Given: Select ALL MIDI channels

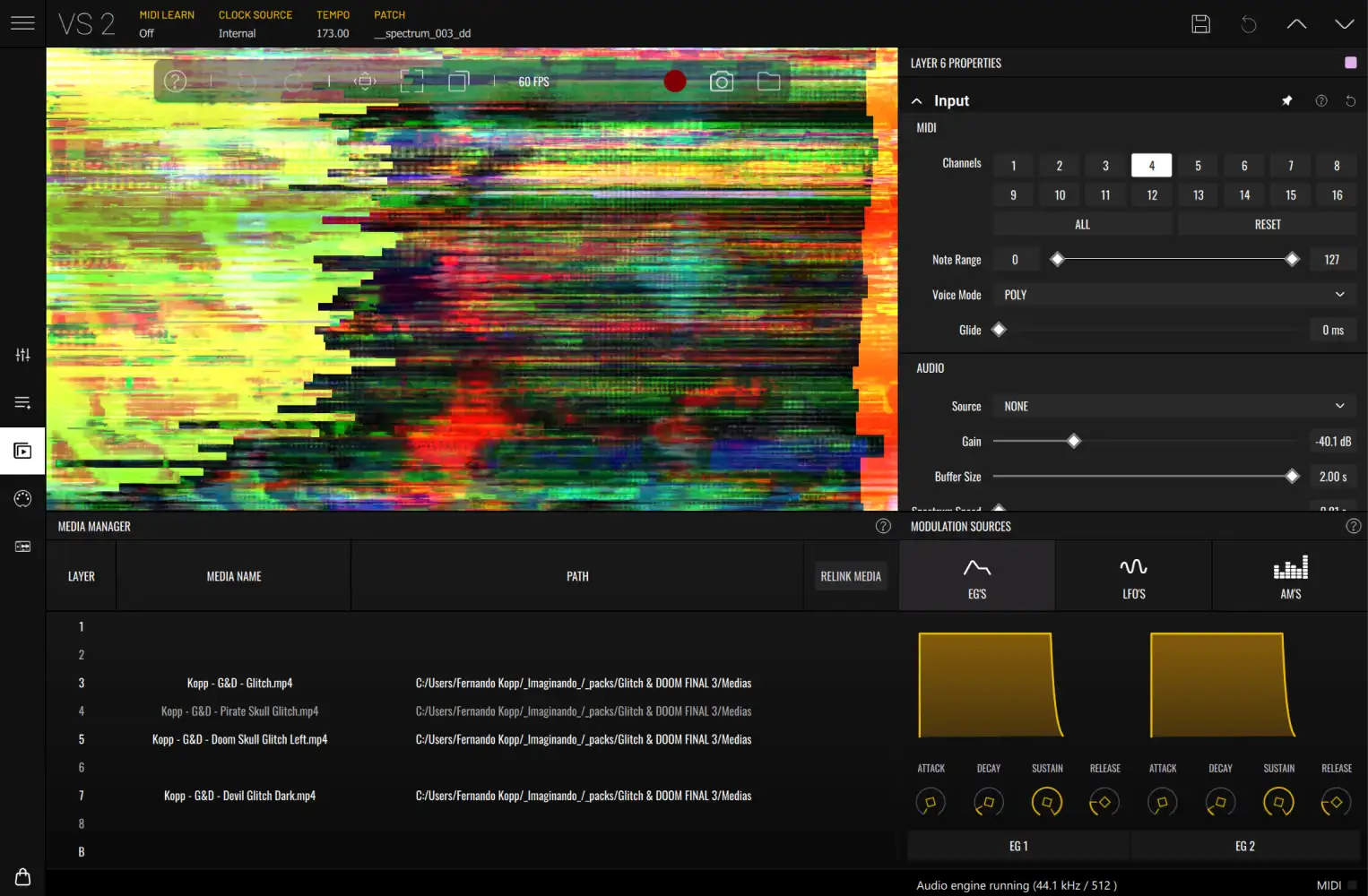Looking at the screenshot, I should (x=1082, y=223).
